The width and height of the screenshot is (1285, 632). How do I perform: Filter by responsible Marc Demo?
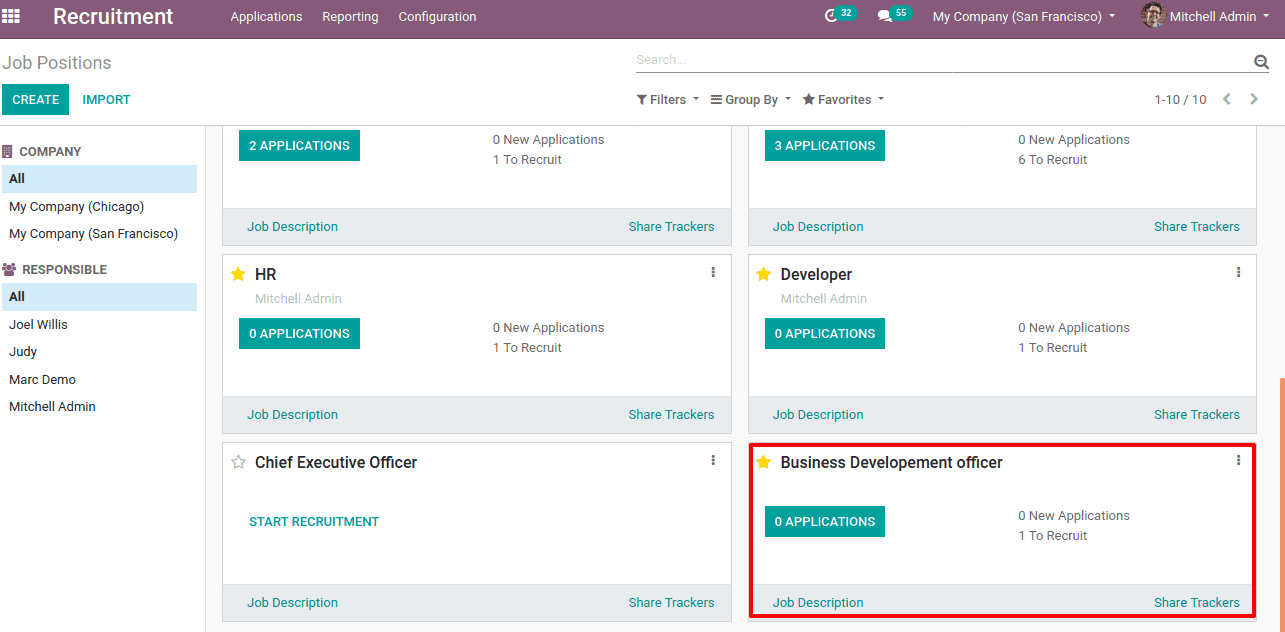(x=99, y=379)
